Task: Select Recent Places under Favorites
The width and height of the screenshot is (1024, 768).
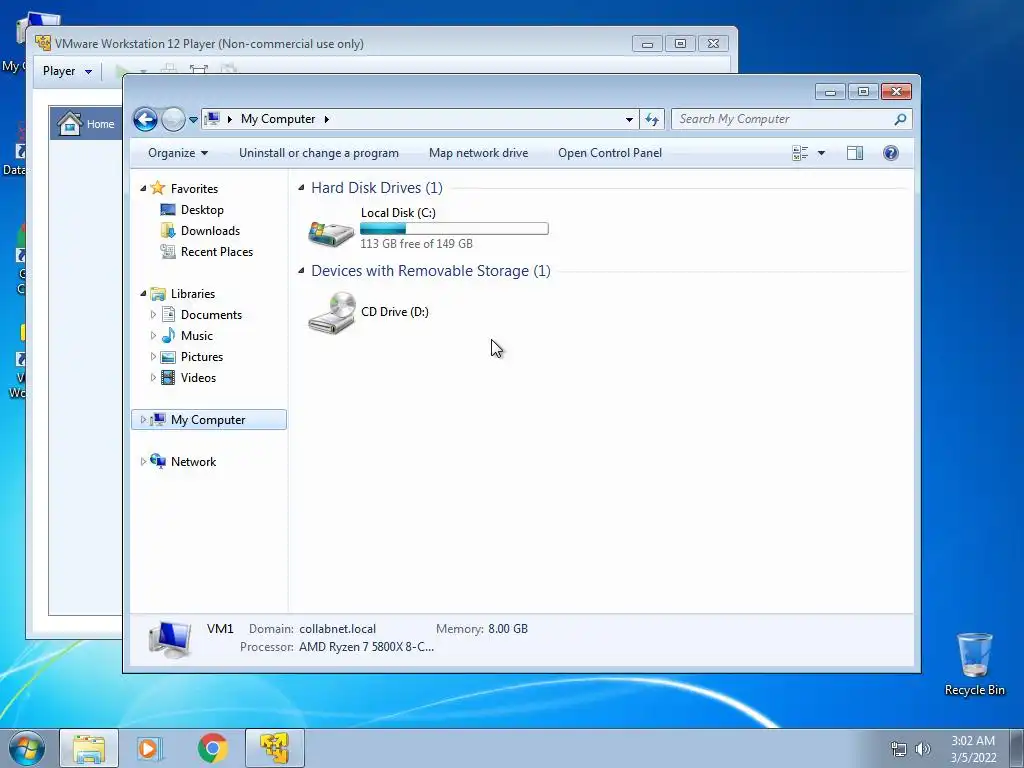Action: tap(217, 251)
